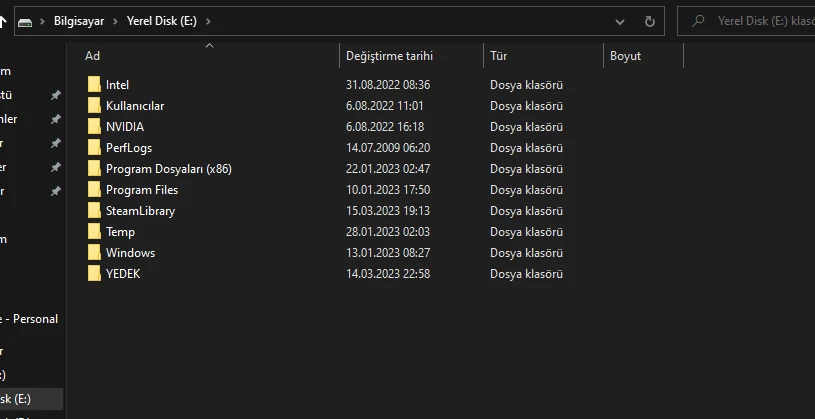Screen dimensions: 815x419
Task: Select the Temp folder name
Action: coord(120,232)
